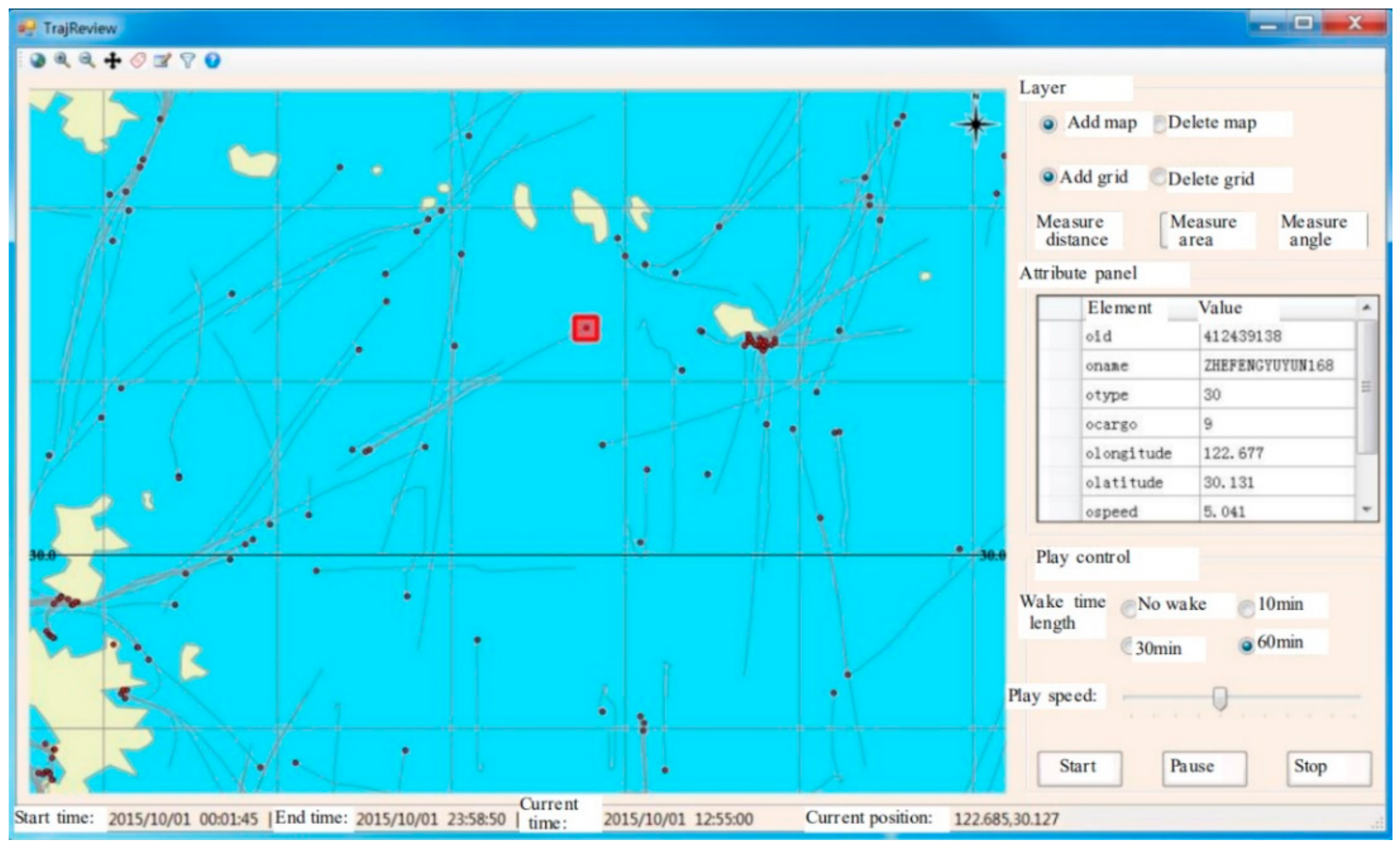Image resolution: width=1400 pixels, height=848 pixels.
Task: Activate the pan (four-arrow) tool
Action: 112,60
